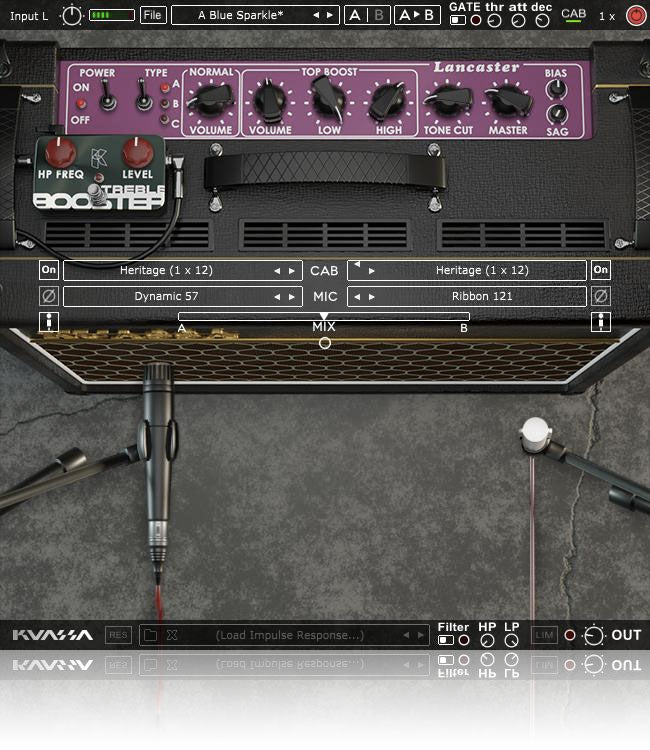This screenshot has height=750, width=650.
Task: Click the Ribbon 121 microphone on right
Action: (535, 434)
